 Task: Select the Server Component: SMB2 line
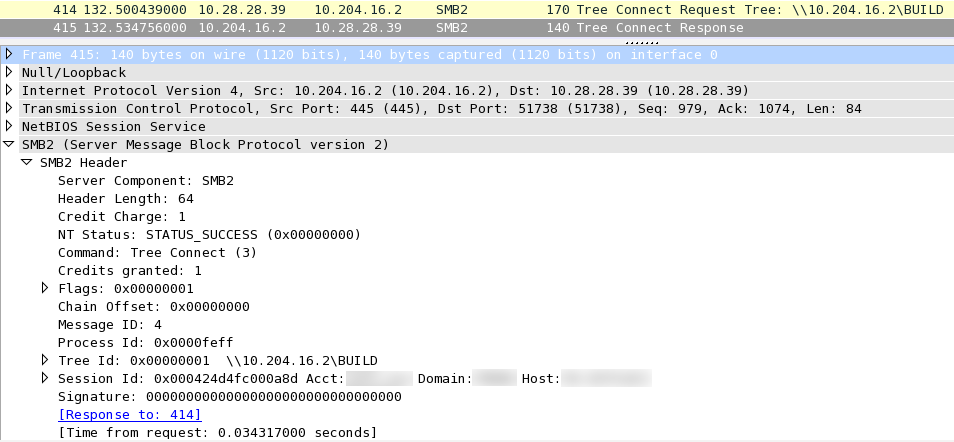(x=146, y=181)
